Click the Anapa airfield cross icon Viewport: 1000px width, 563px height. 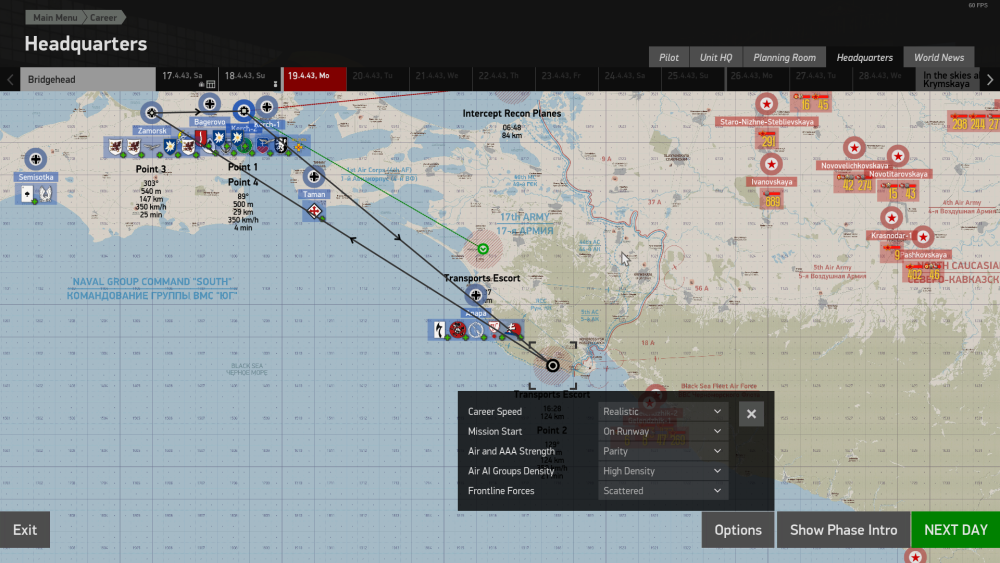475,294
